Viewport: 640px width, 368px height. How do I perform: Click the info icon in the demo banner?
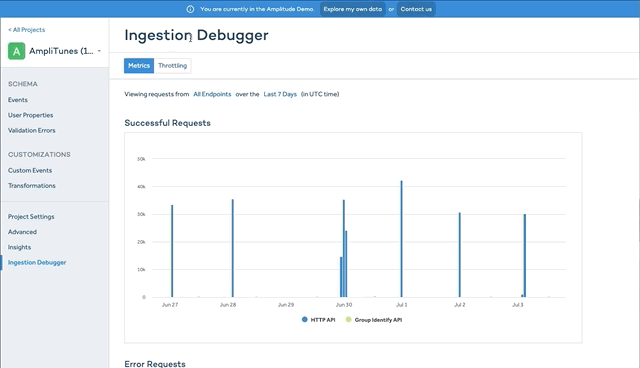(190, 9)
